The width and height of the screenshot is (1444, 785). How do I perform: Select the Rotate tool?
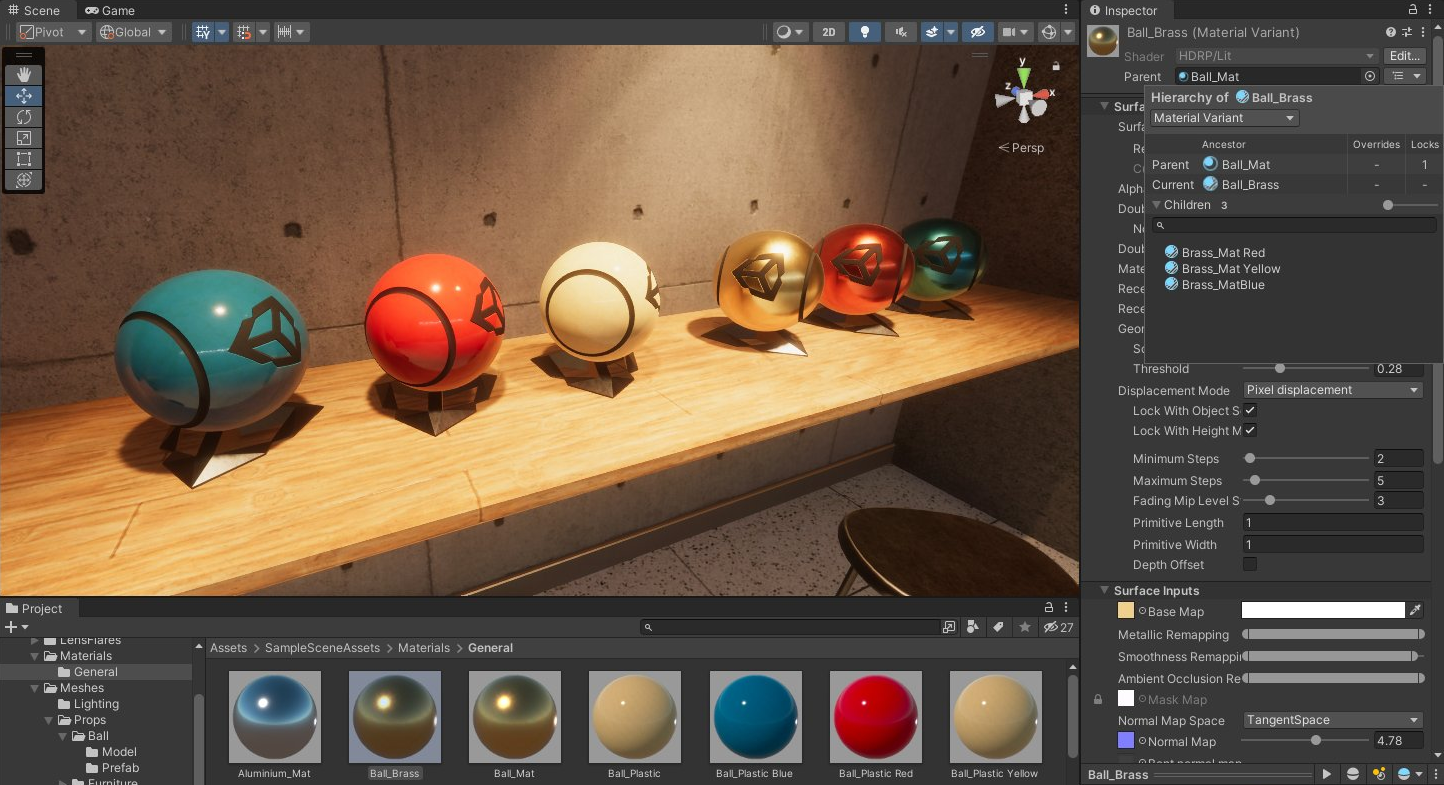point(24,117)
